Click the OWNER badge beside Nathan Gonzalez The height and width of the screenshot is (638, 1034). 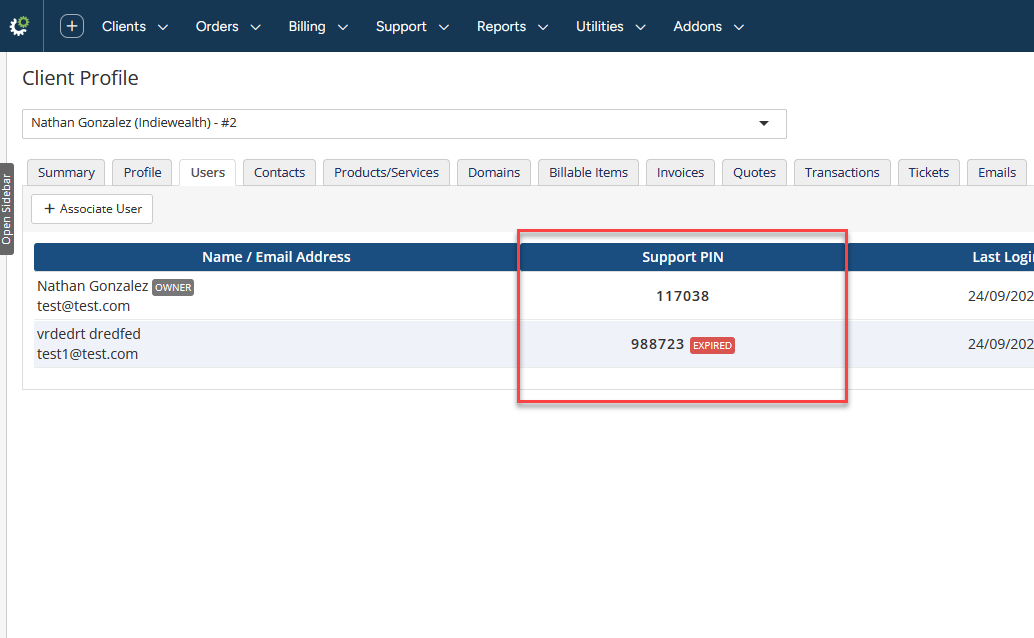[x=173, y=288]
